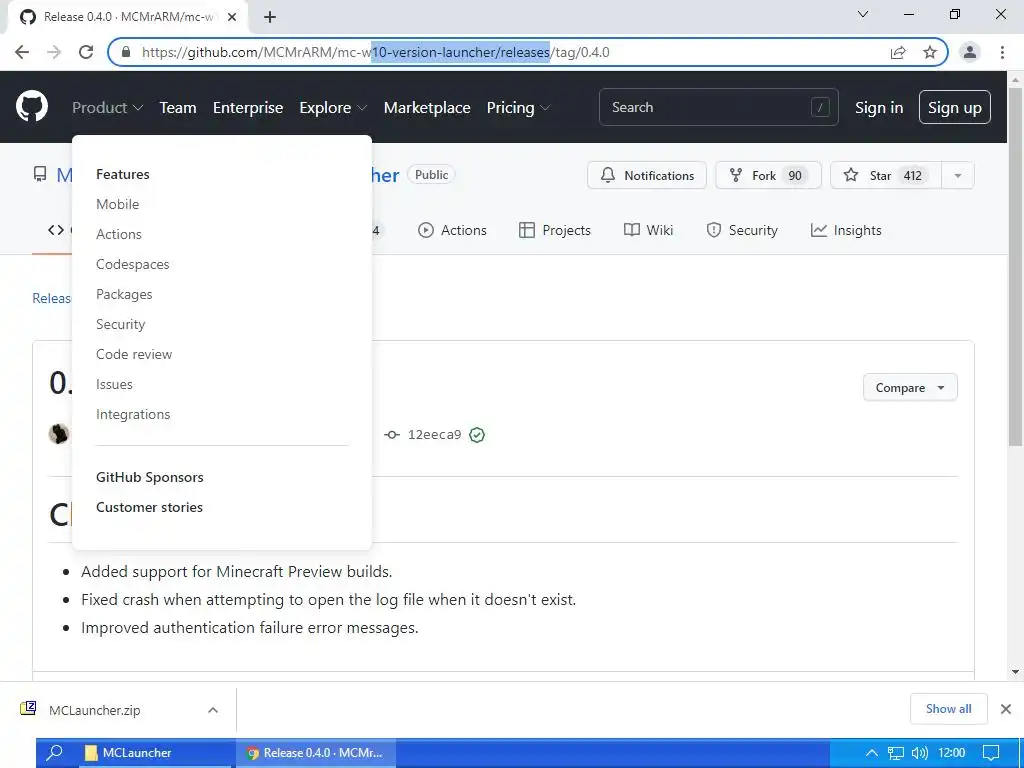Star the repository
Image resolution: width=1024 pixels, height=768 pixels.
click(x=886, y=175)
